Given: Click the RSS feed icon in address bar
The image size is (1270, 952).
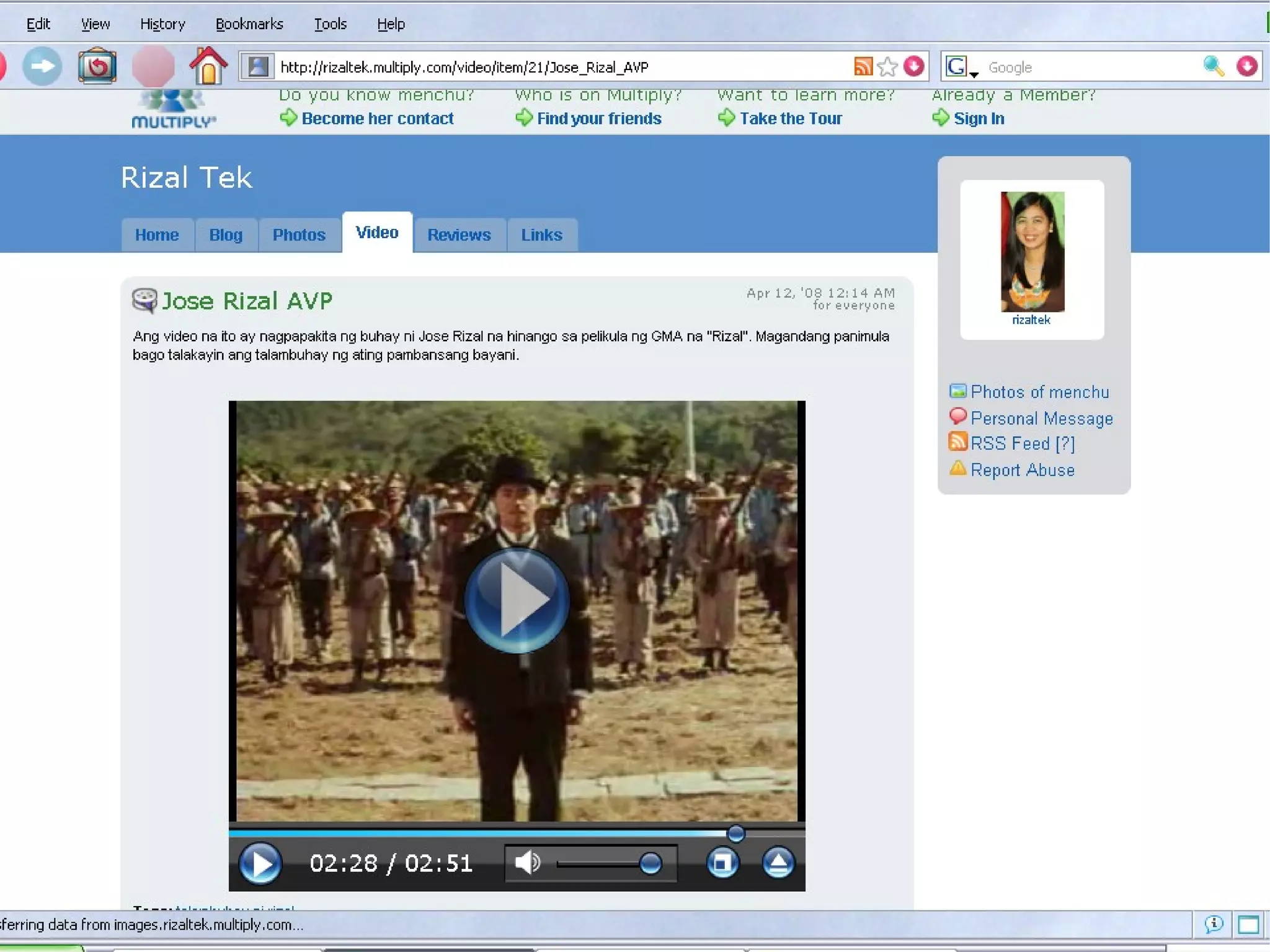Looking at the screenshot, I should 863,66.
